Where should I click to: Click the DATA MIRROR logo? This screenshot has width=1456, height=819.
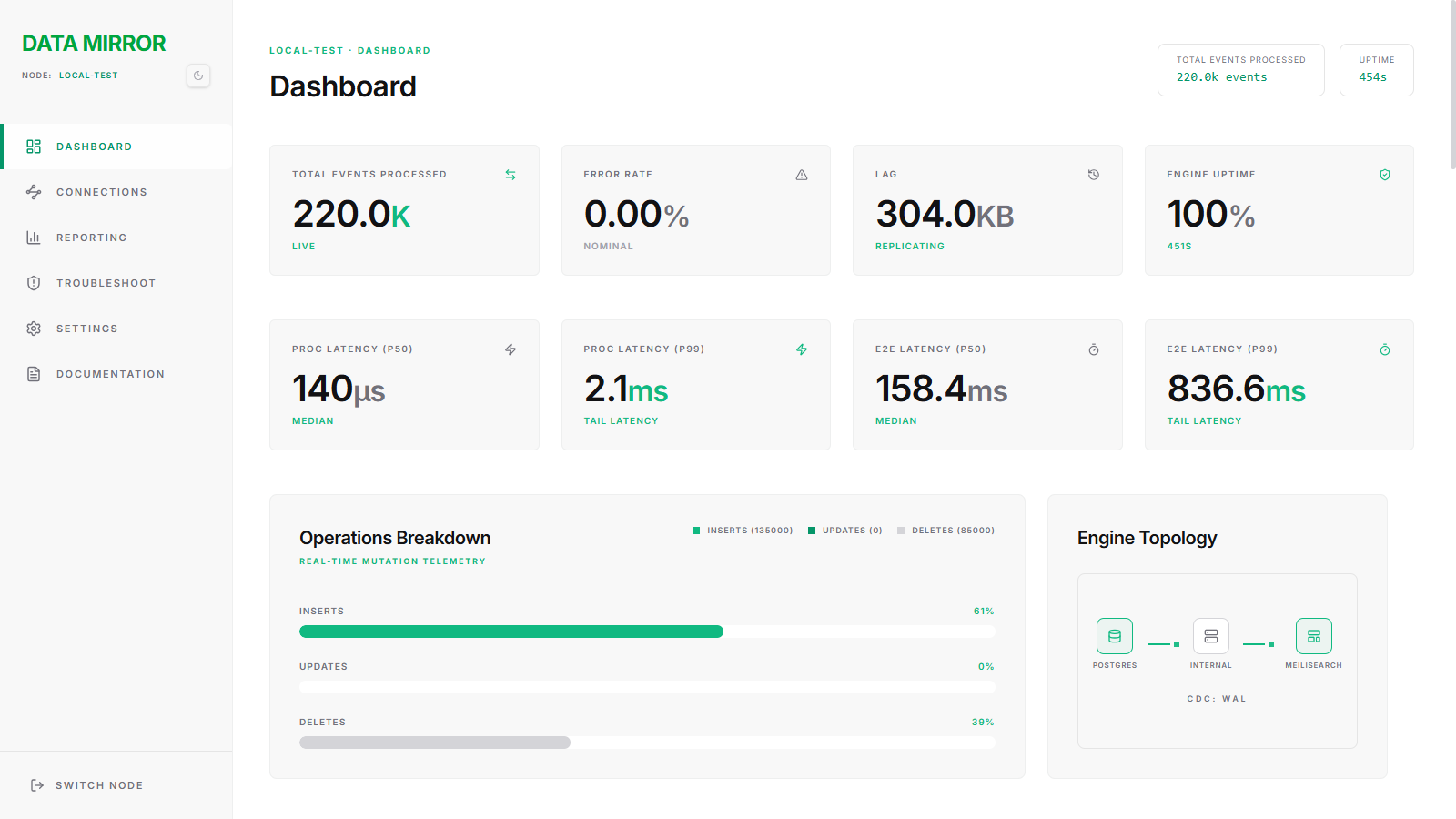click(94, 44)
